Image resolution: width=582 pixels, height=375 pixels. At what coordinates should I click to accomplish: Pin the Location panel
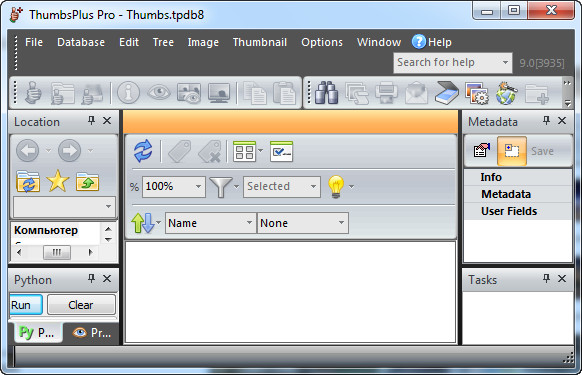pyautogui.click(x=91, y=121)
